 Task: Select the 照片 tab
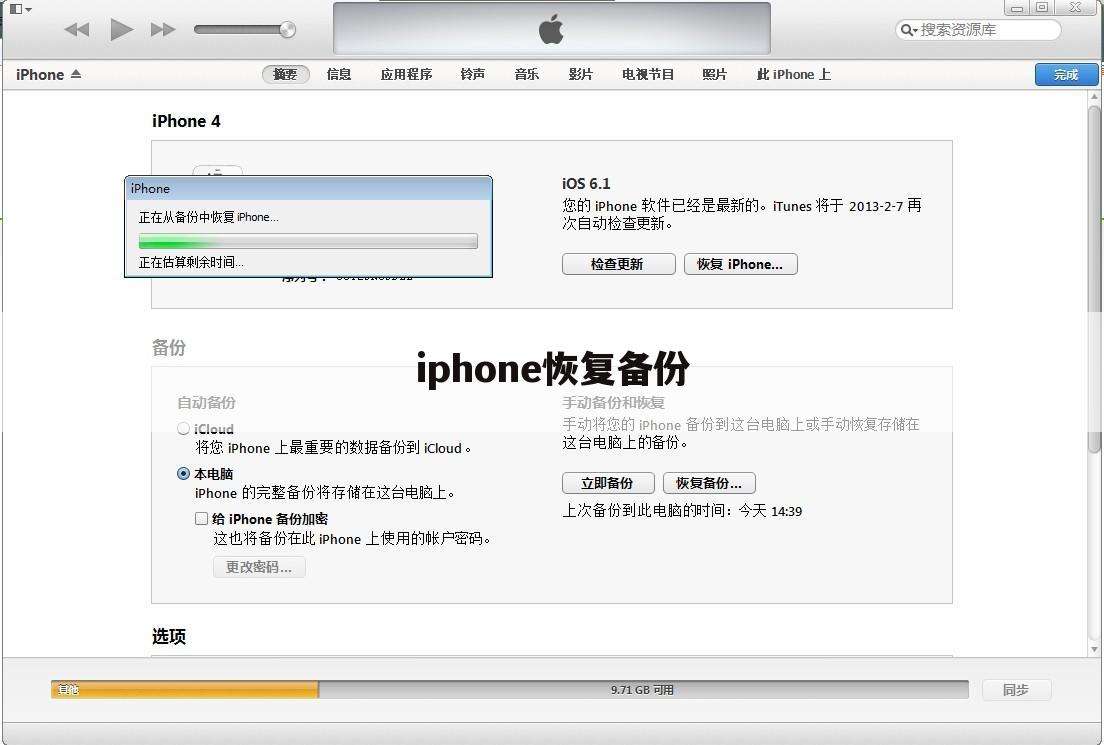pyautogui.click(x=714, y=75)
